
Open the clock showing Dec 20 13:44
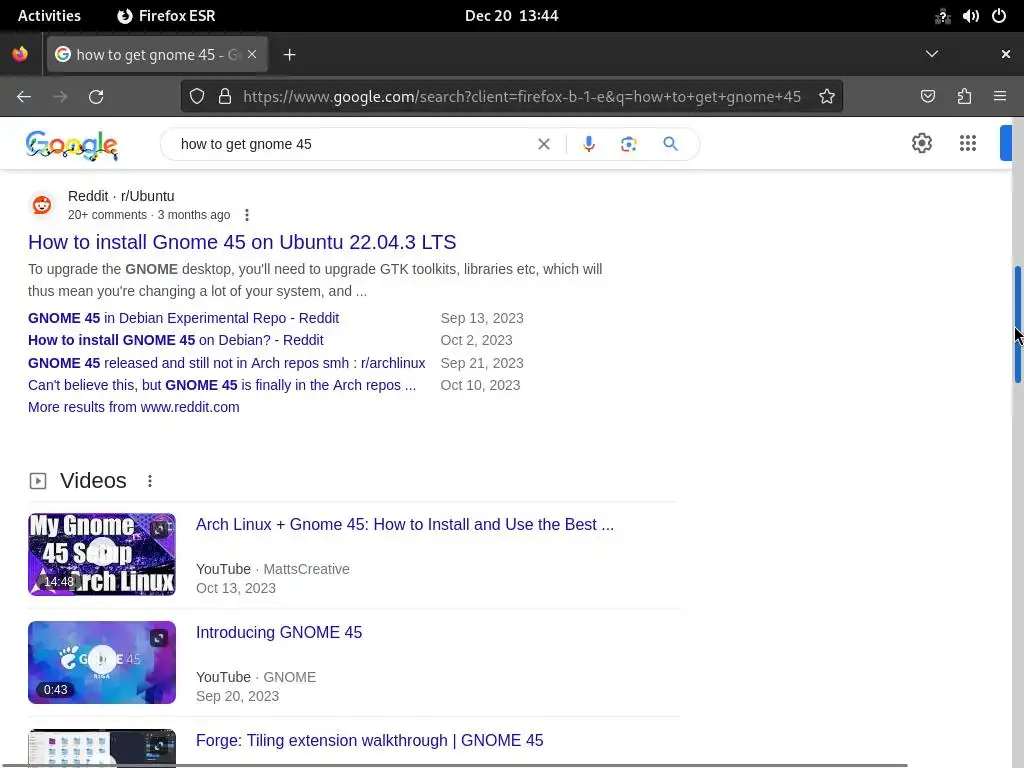(511, 16)
